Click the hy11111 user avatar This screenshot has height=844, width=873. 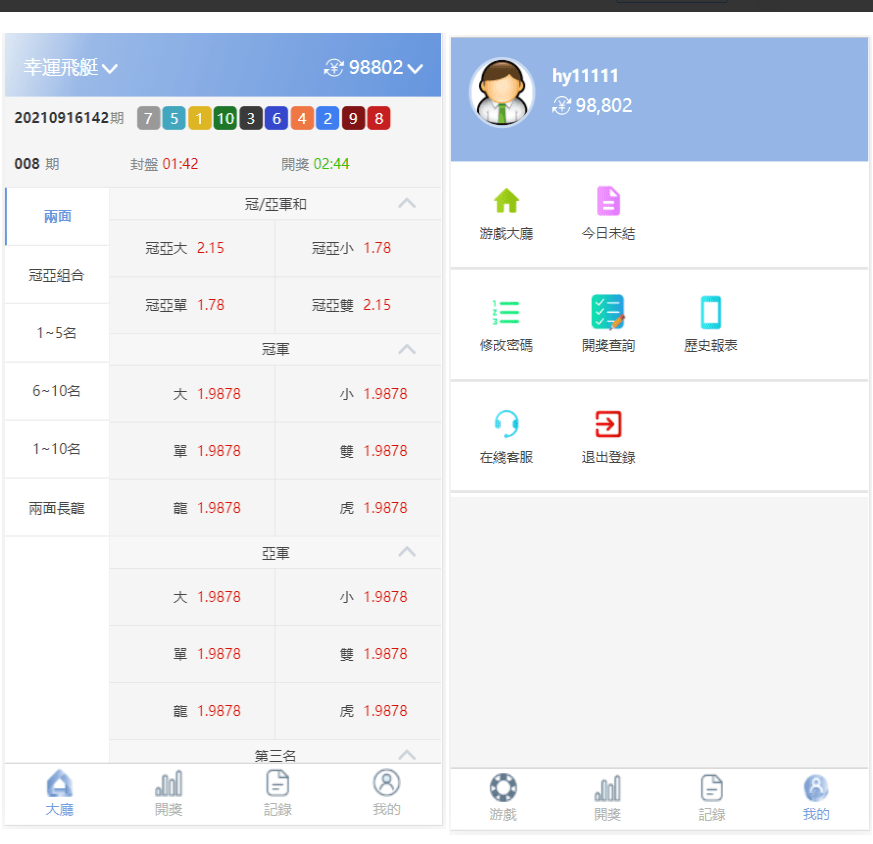[502, 92]
